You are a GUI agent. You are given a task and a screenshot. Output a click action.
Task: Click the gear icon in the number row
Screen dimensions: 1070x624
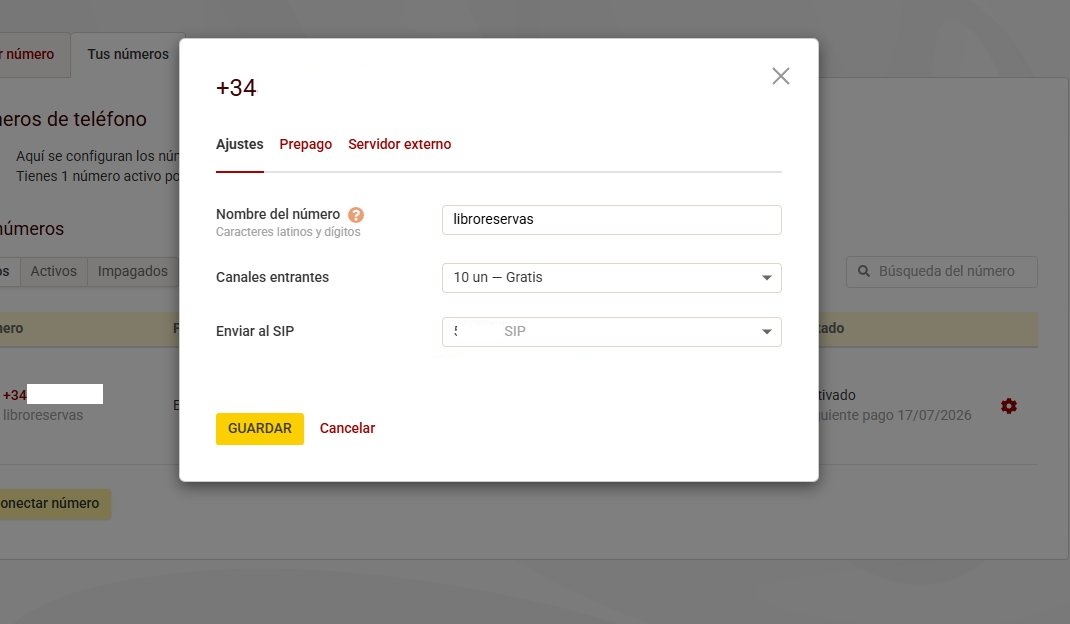(x=1009, y=406)
